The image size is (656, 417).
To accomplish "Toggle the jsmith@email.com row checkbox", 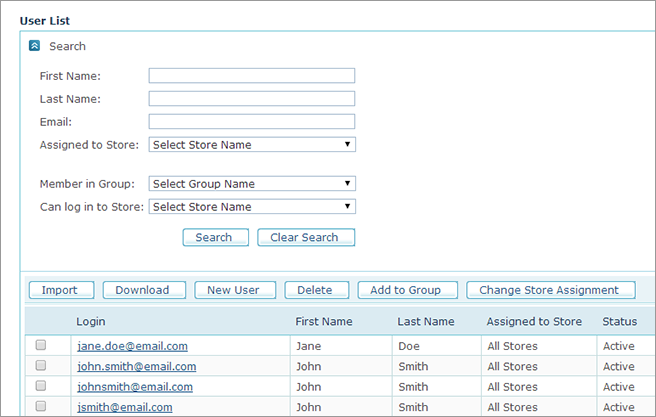I will pyautogui.click(x=41, y=406).
